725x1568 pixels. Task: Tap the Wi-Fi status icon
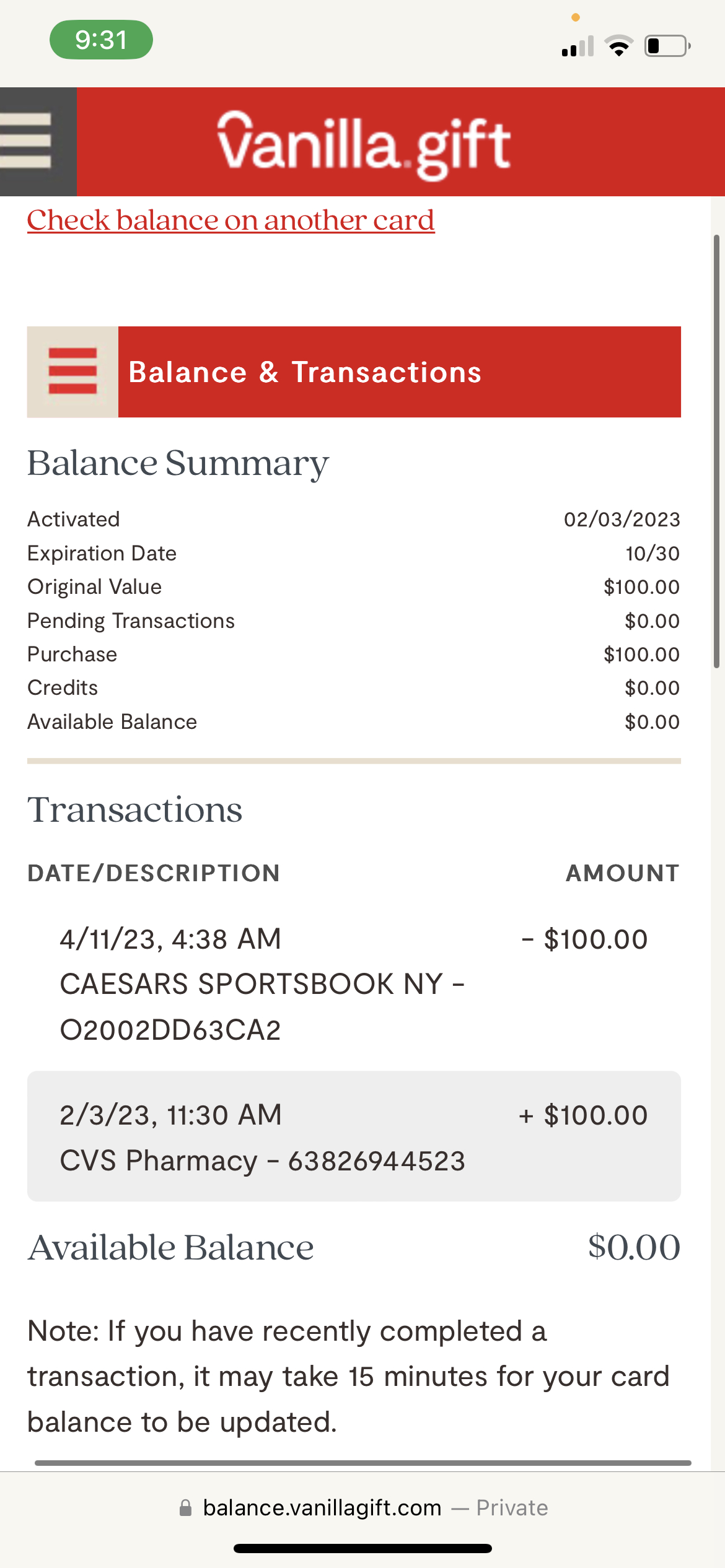point(618,46)
